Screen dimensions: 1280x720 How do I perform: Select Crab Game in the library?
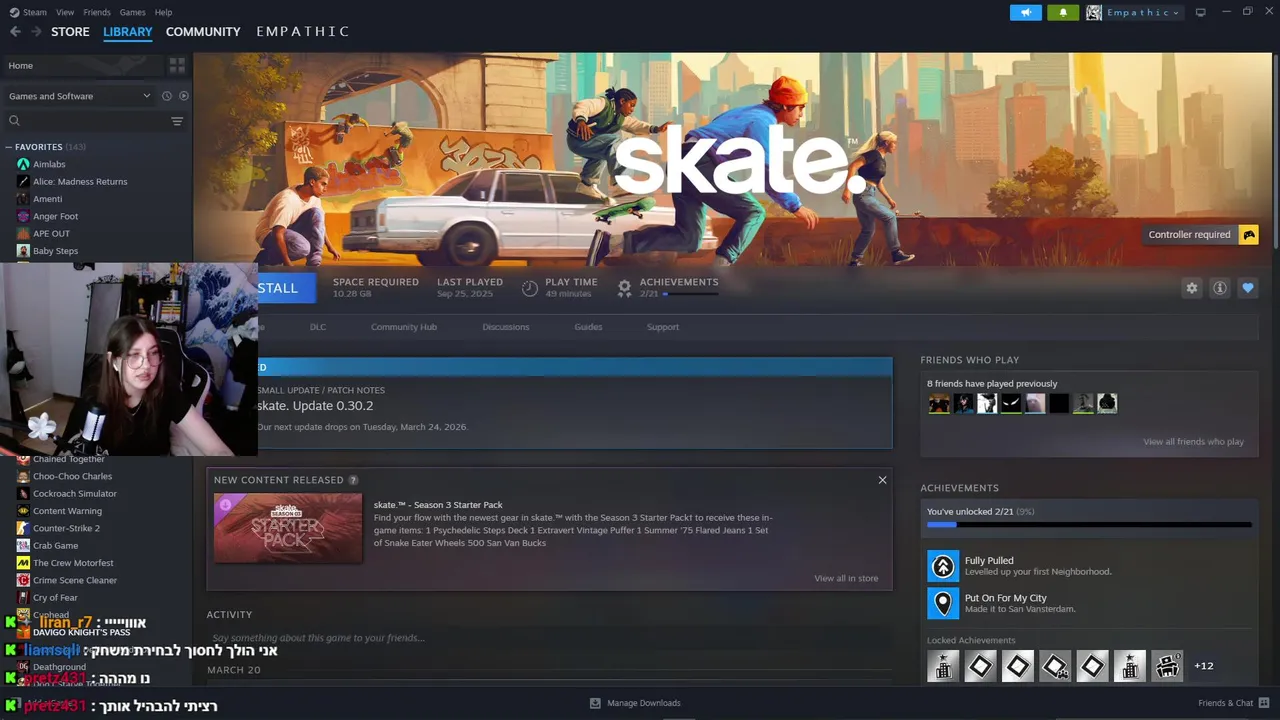[55, 546]
